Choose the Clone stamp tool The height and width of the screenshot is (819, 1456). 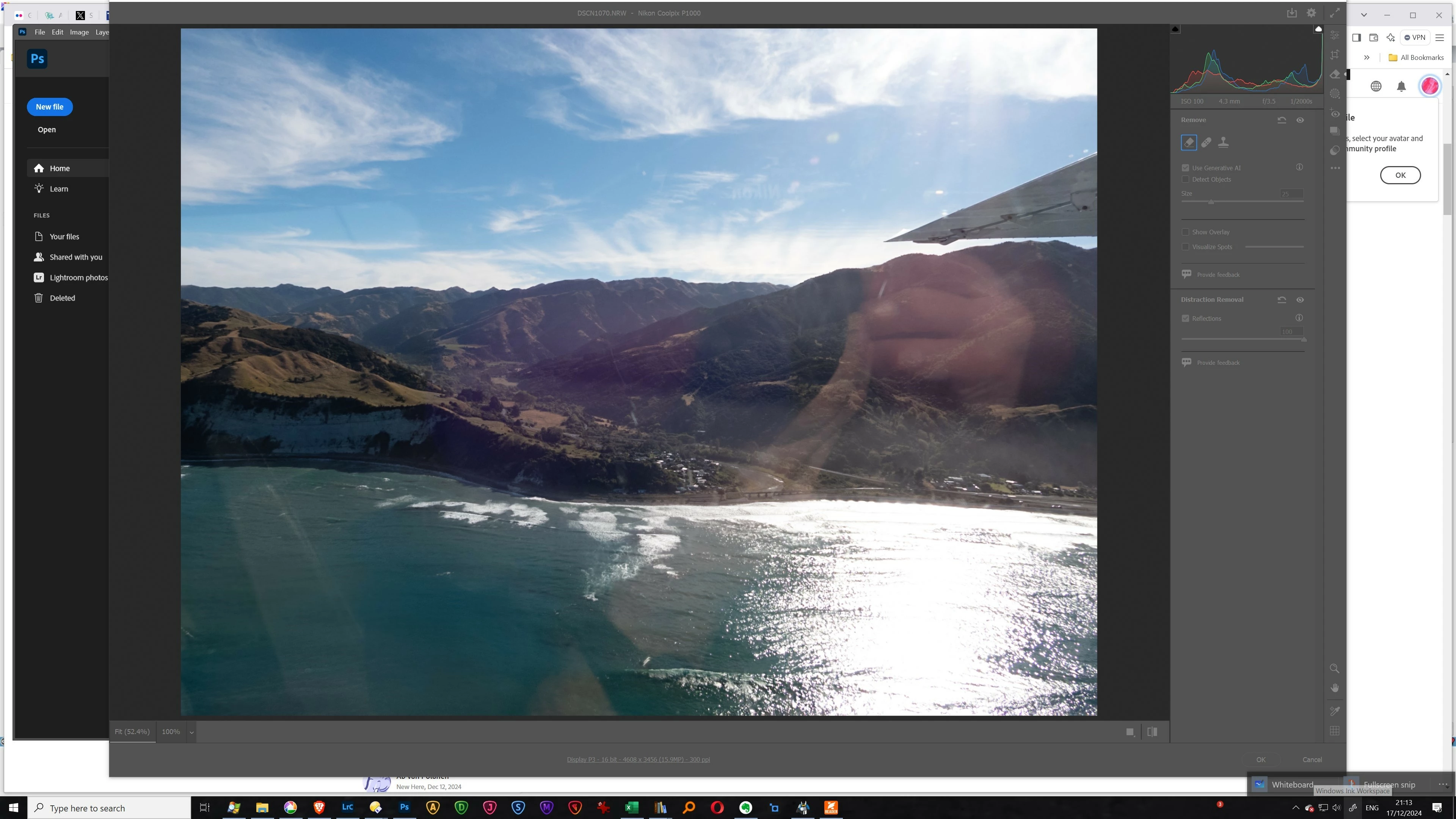coord(1223,143)
